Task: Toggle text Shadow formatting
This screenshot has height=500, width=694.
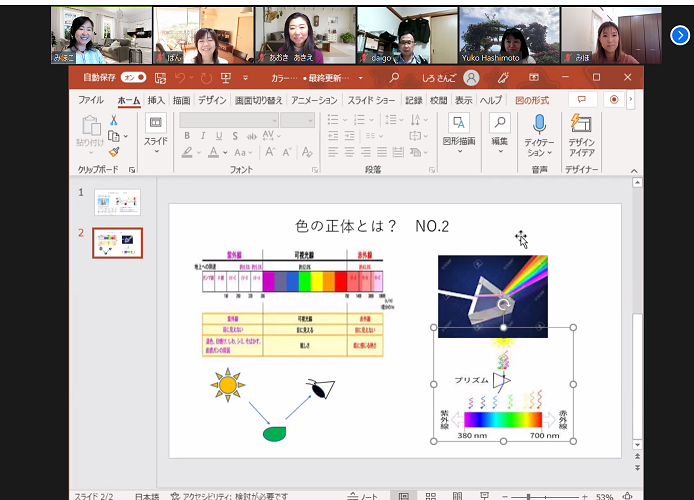Action: tap(235, 136)
